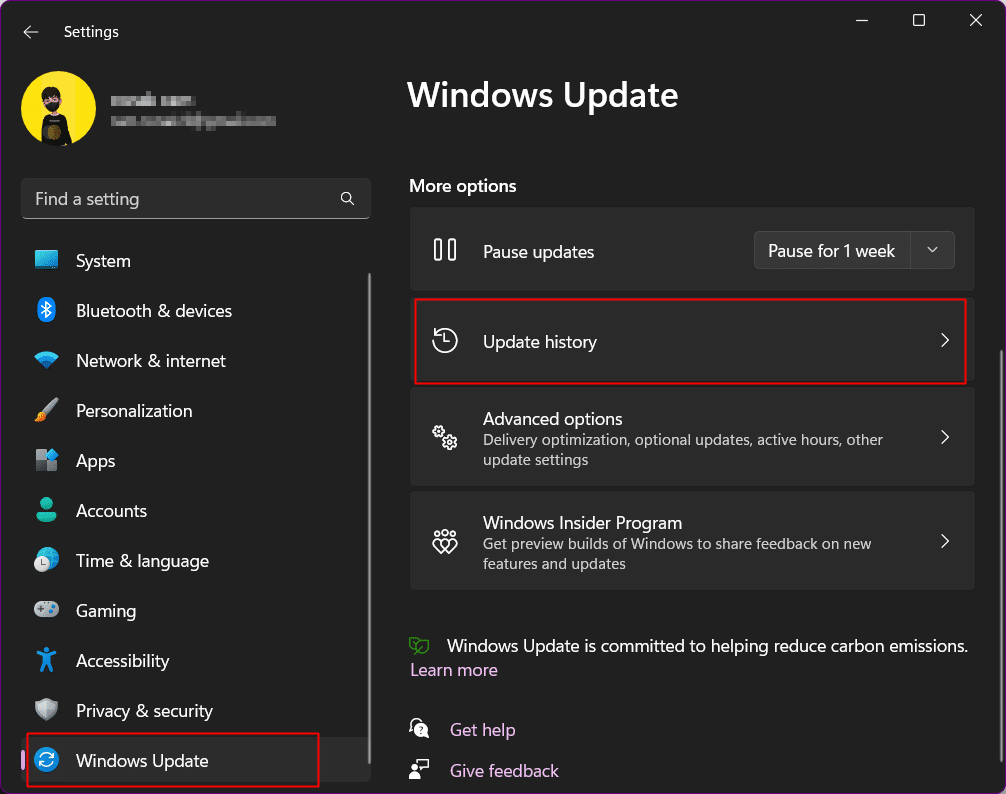Screen dimensions: 1006x794
Task: Open the user profile avatar picture
Action: [x=58, y=108]
